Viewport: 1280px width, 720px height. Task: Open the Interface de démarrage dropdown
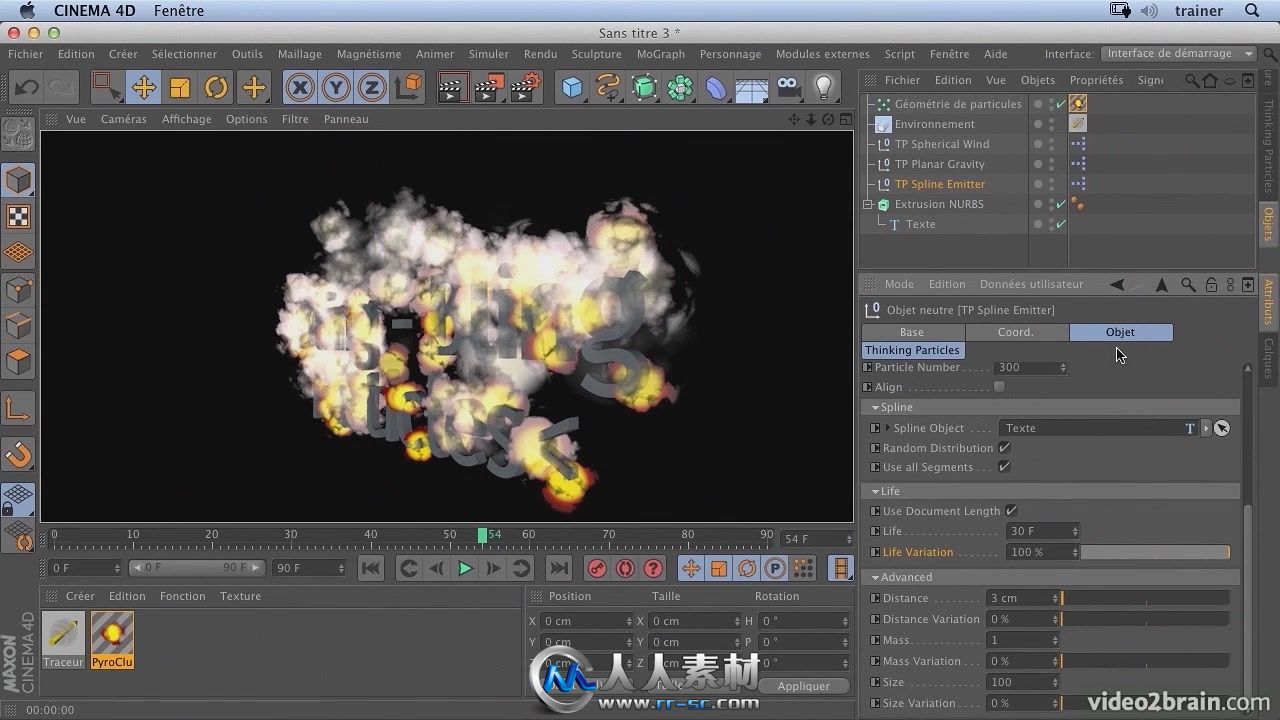[1180, 54]
